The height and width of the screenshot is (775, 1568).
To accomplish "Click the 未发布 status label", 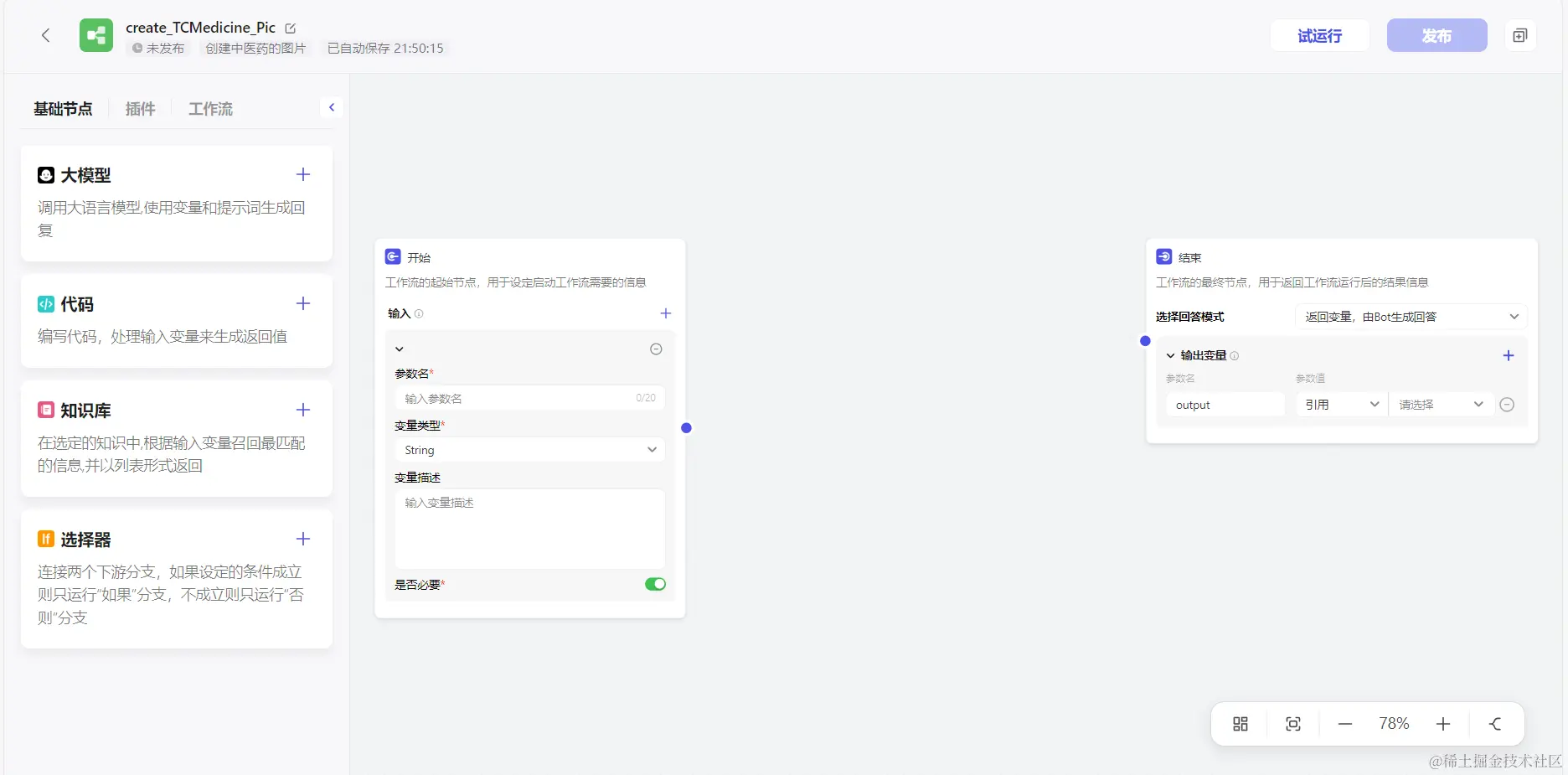I will click(159, 49).
